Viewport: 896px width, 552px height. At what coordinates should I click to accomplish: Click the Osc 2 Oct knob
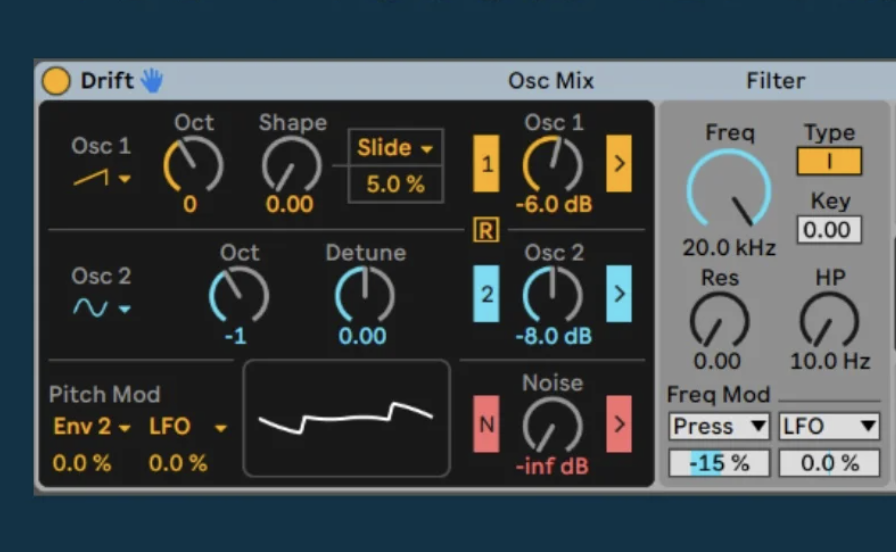[x=239, y=295]
